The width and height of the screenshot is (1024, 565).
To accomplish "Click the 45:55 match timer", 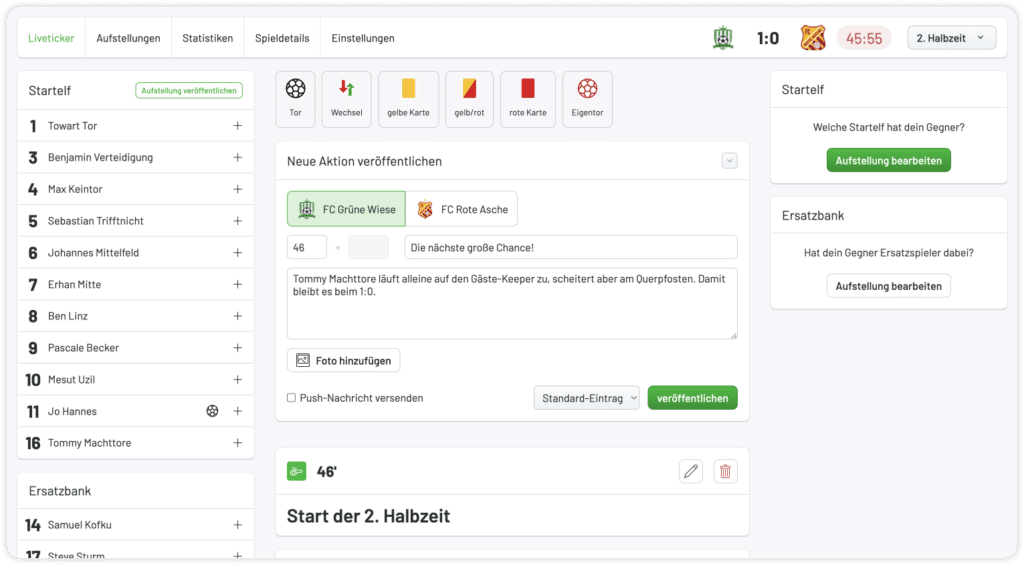I will [x=864, y=39].
